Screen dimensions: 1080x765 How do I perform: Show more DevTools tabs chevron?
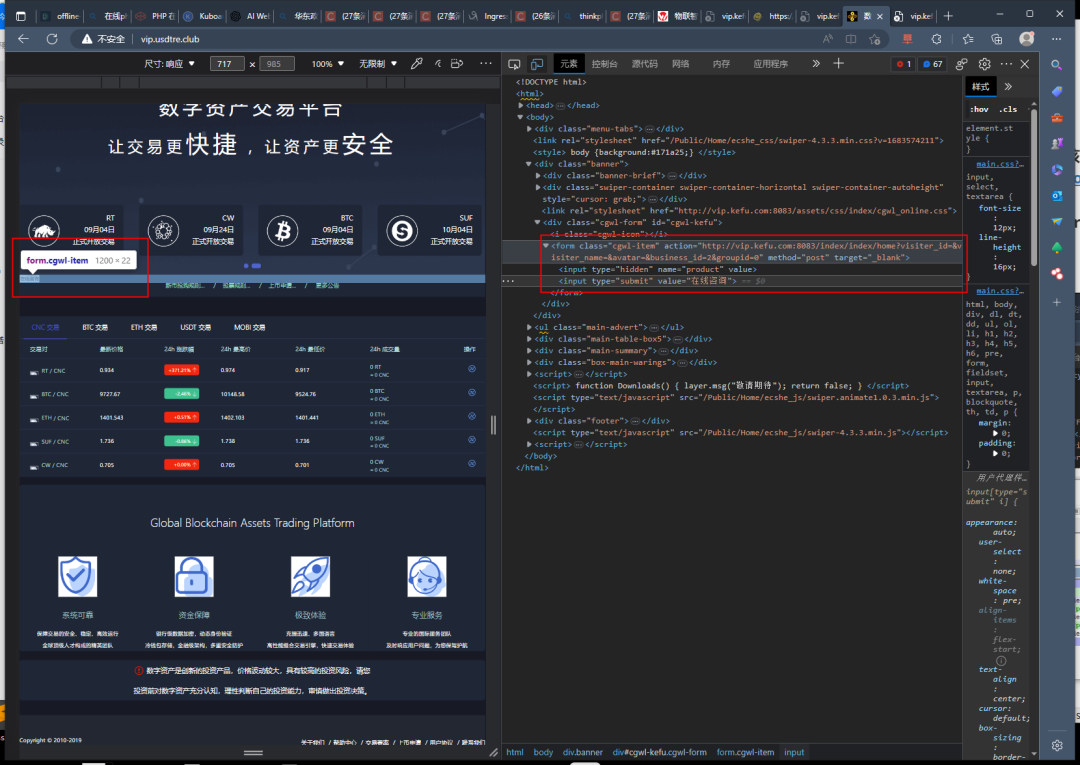816,63
